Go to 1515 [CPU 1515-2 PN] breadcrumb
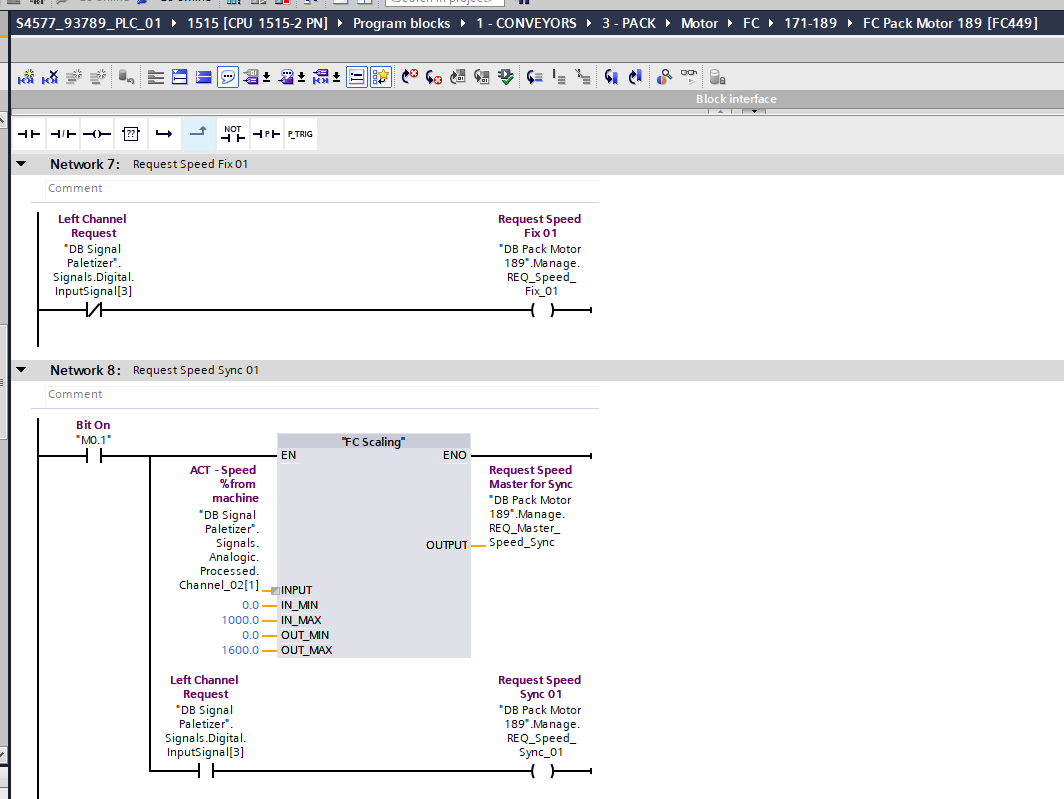 click(257, 23)
